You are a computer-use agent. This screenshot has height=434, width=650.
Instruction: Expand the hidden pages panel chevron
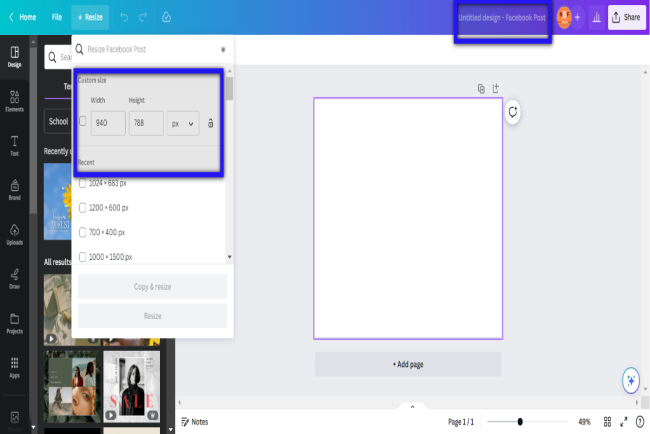point(412,407)
